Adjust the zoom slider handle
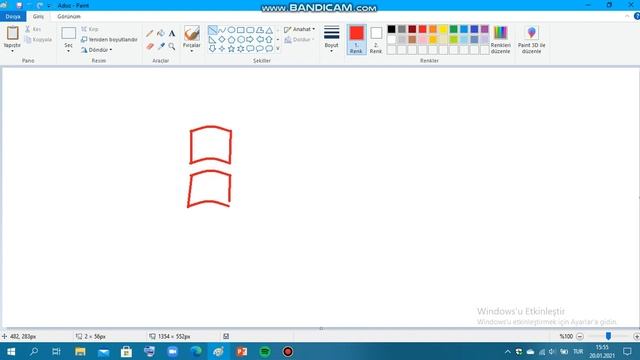 608,336
